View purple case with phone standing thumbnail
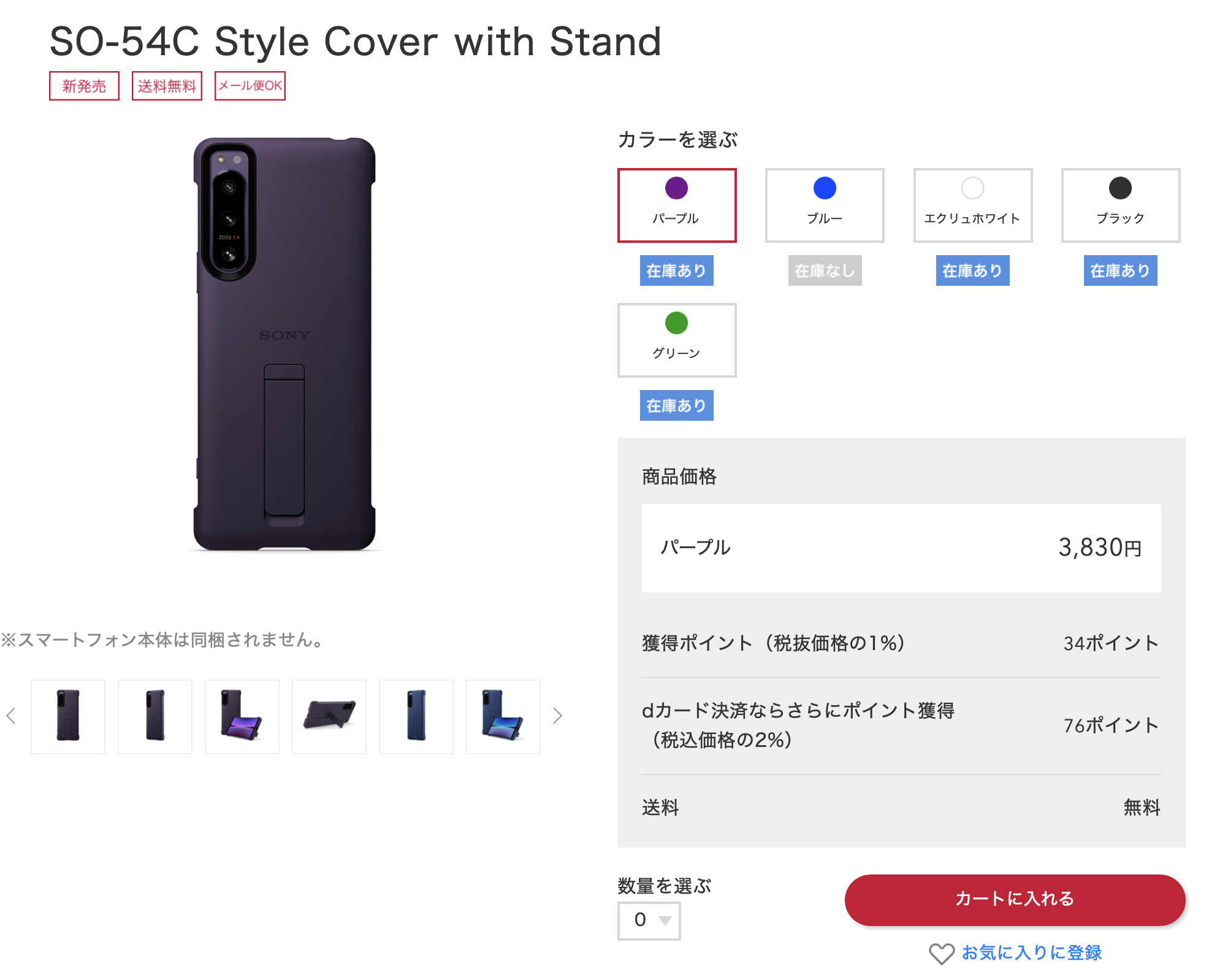This screenshot has height=980, width=1209. pos(242,716)
